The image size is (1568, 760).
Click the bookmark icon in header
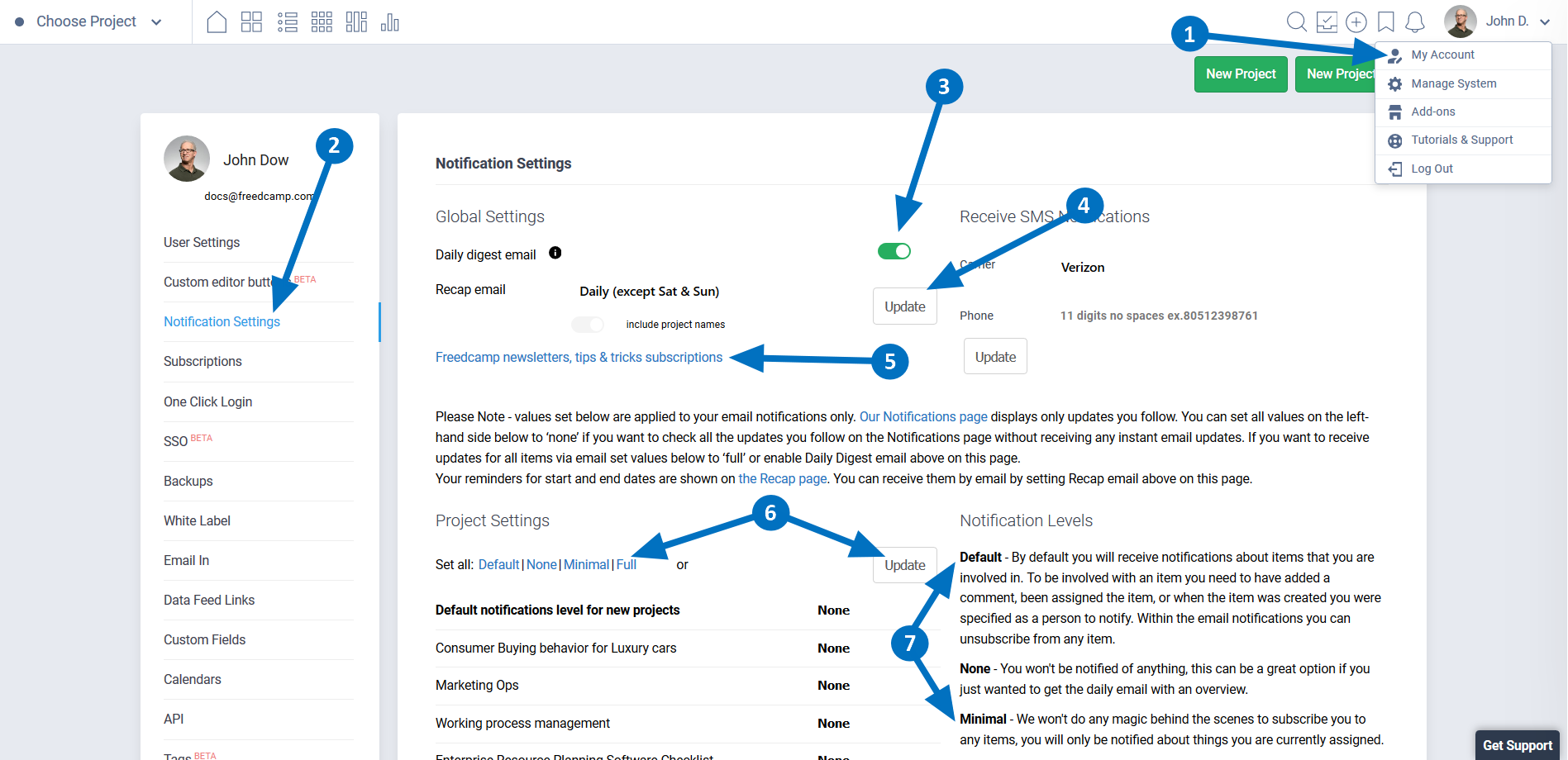point(1386,22)
